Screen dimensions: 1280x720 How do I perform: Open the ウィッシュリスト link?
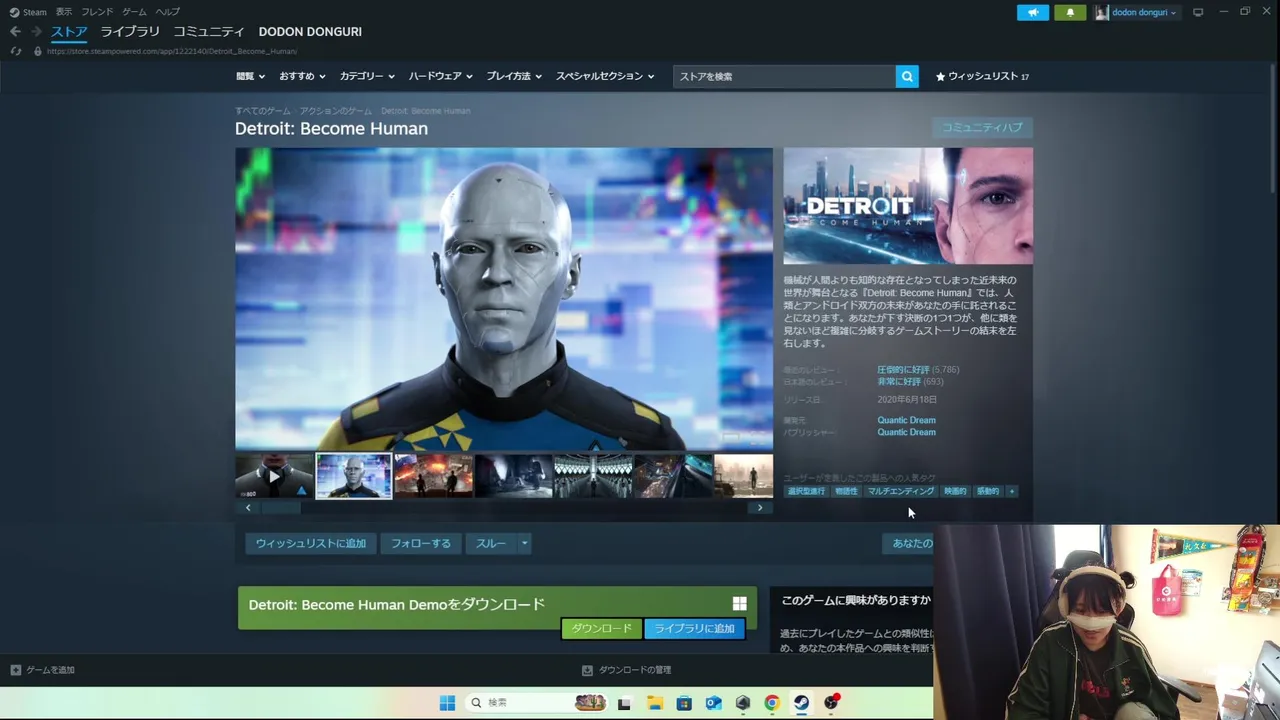point(982,76)
